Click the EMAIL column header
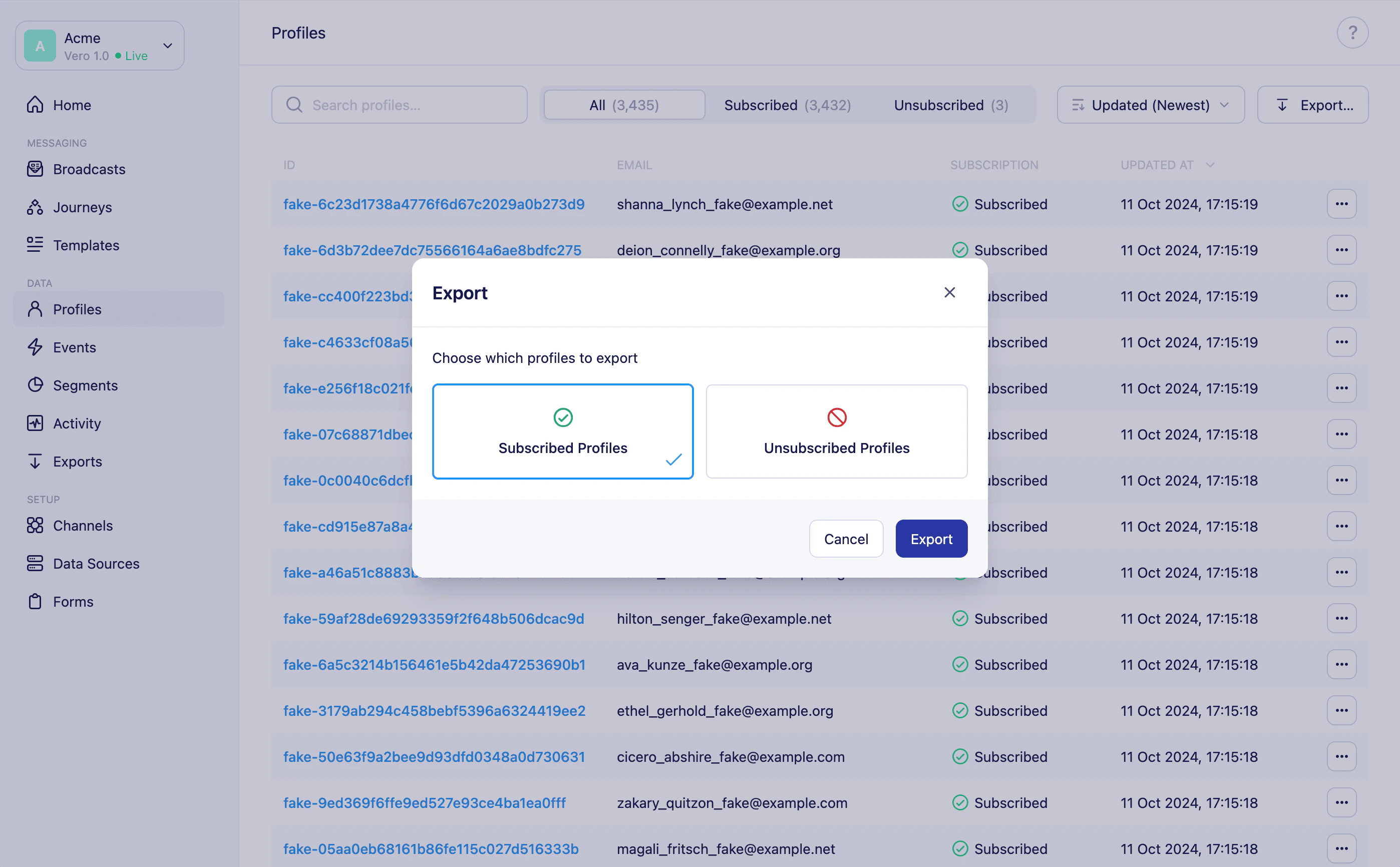This screenshot has height=867, width=1400. pos(634,165)
